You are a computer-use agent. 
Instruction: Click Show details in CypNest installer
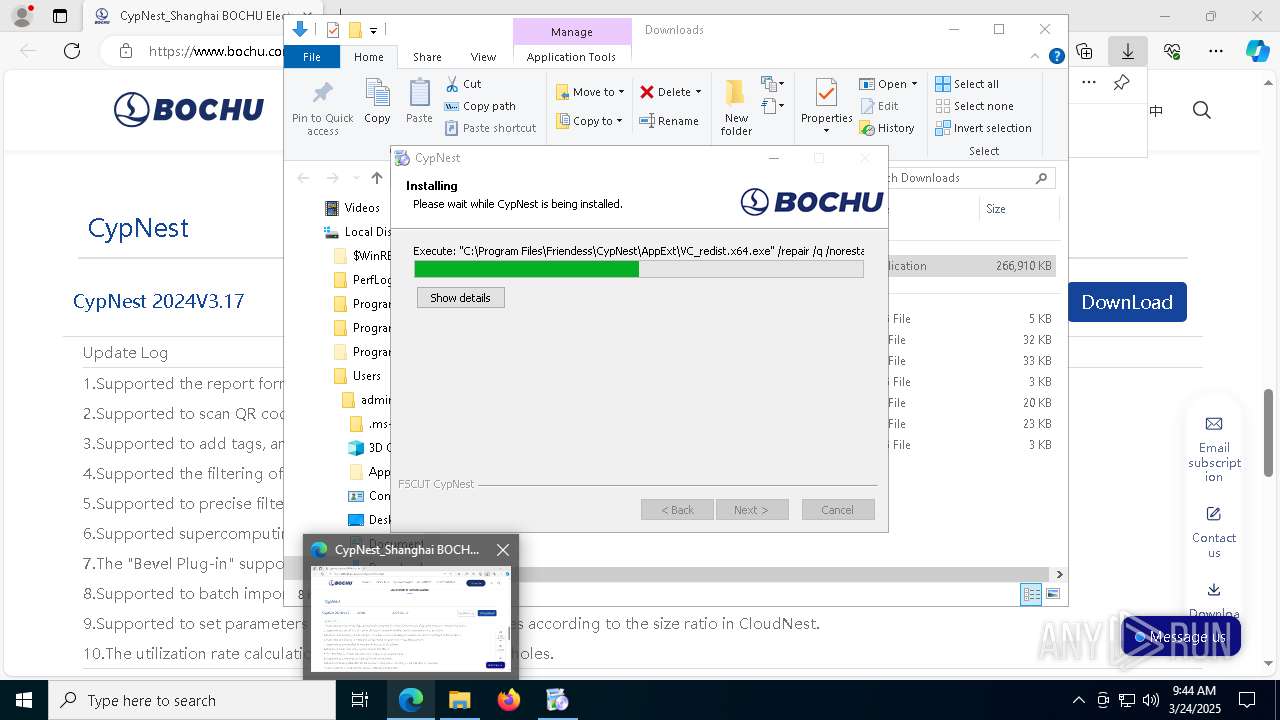(x=460, y=298)
